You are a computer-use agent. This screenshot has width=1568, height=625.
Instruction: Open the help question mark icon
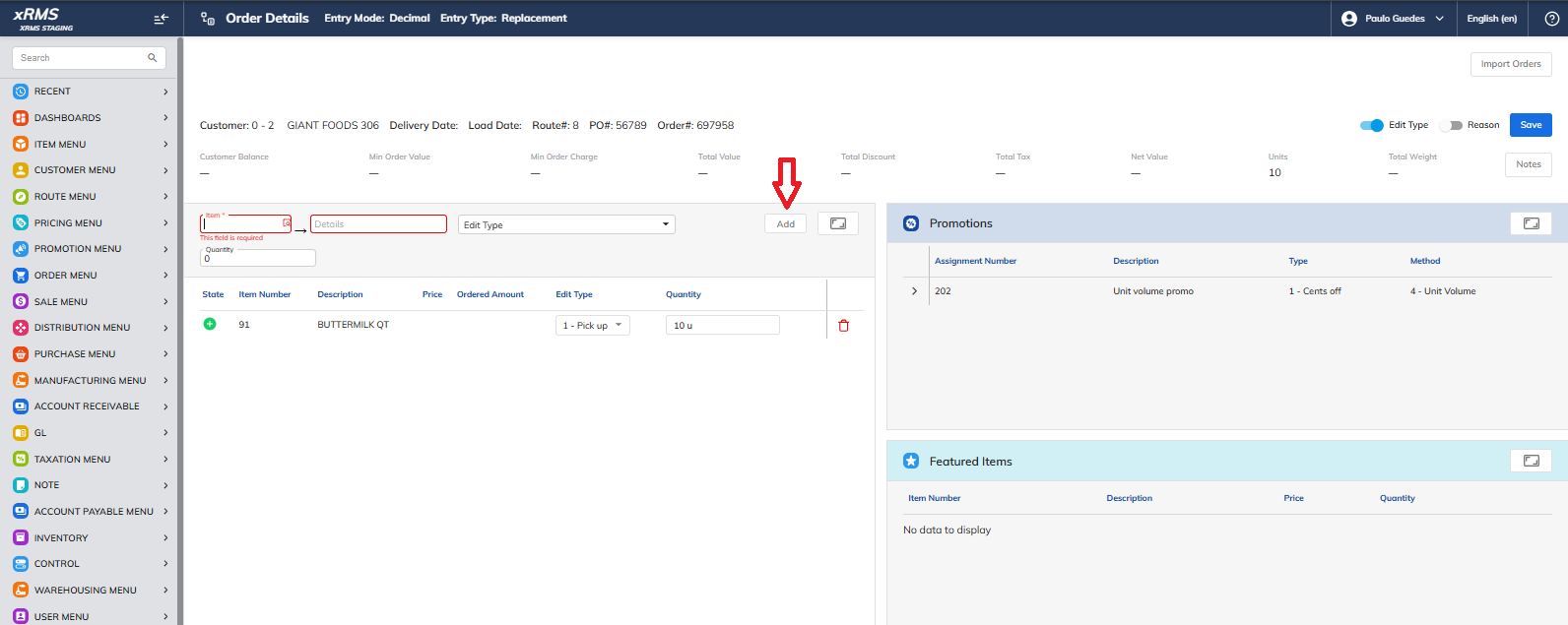(1551, 19)
